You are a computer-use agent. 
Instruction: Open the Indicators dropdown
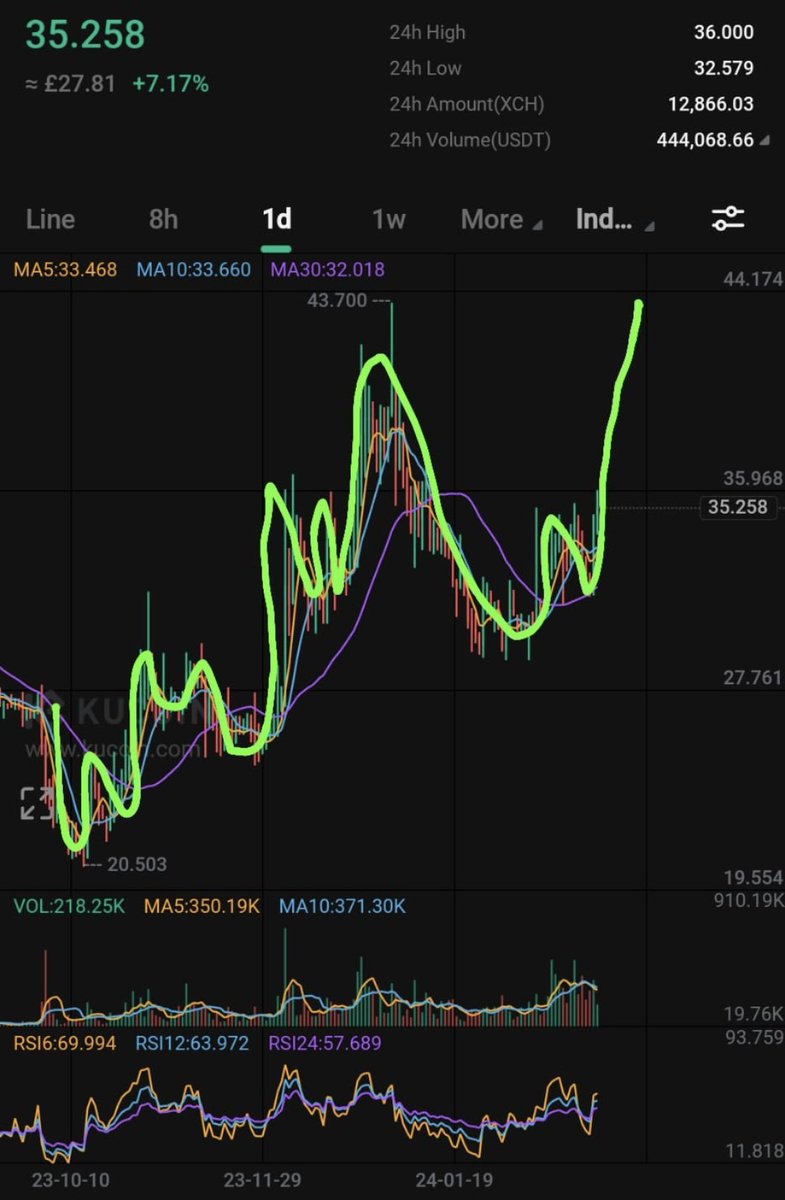click(x=615, y=219)
